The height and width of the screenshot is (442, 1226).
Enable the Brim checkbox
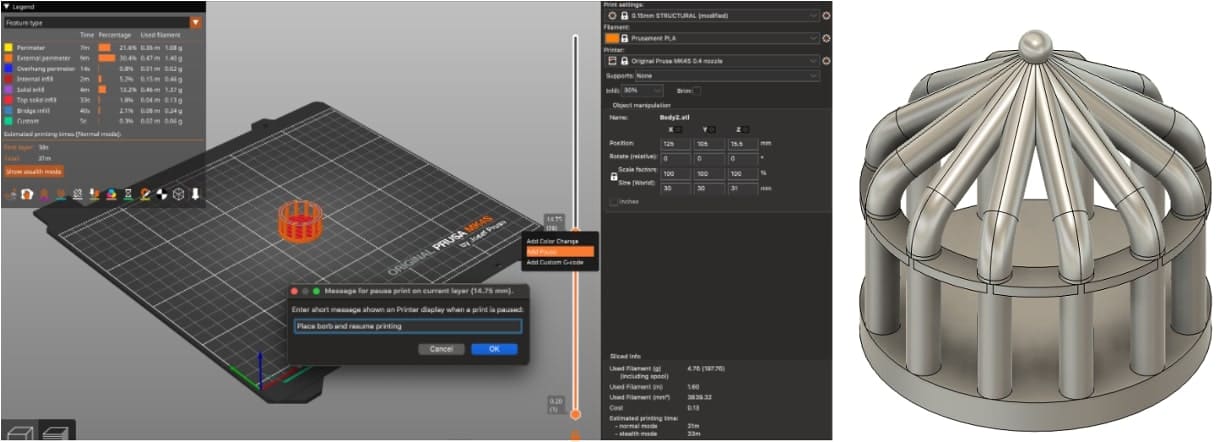coord(697,91)
